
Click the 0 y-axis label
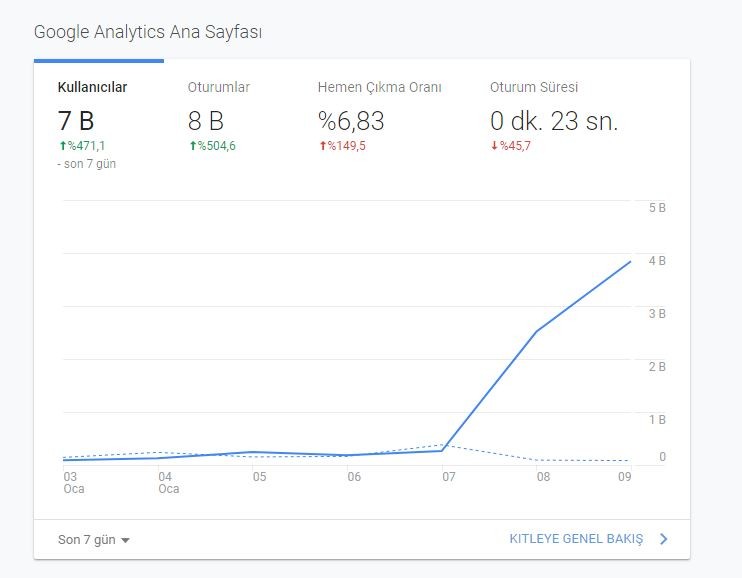(662, 457)
